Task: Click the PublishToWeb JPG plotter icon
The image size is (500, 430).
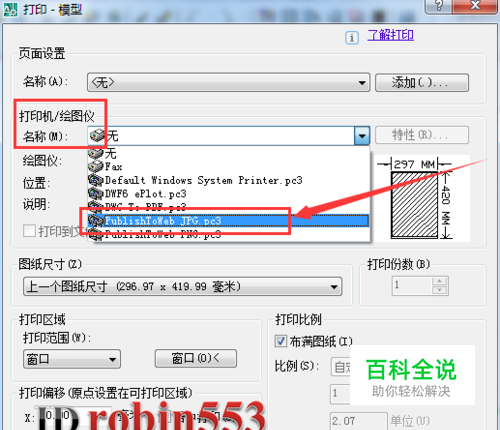Action: 96,221
